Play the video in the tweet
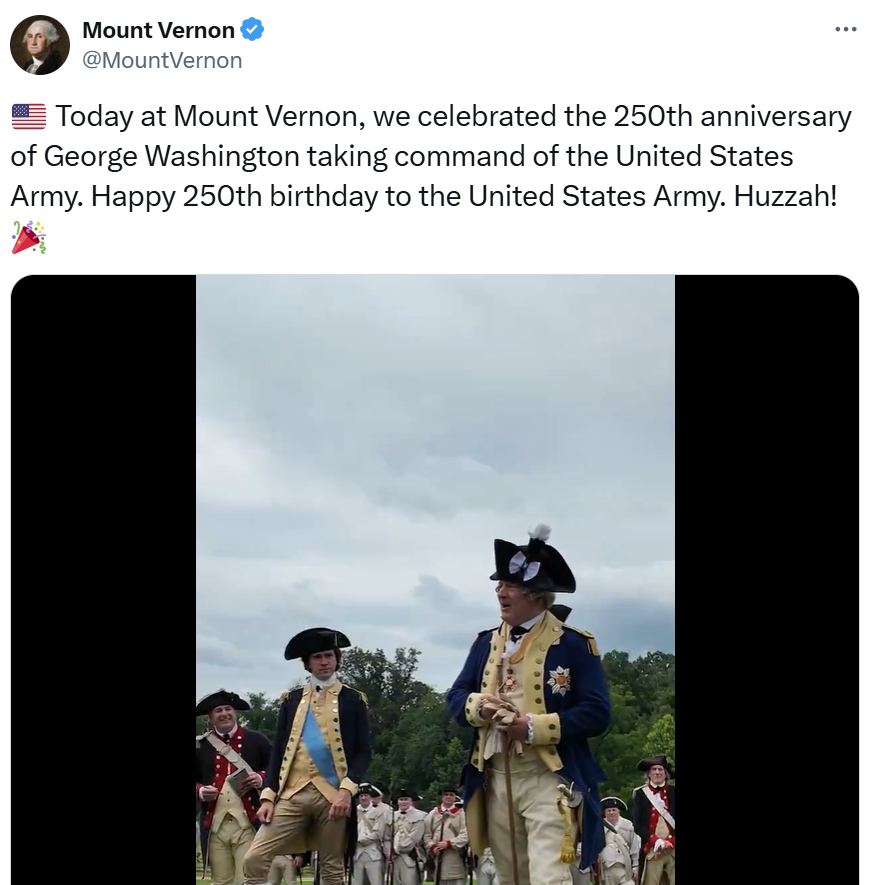The image size is (869, 885). tap(435, 580)
